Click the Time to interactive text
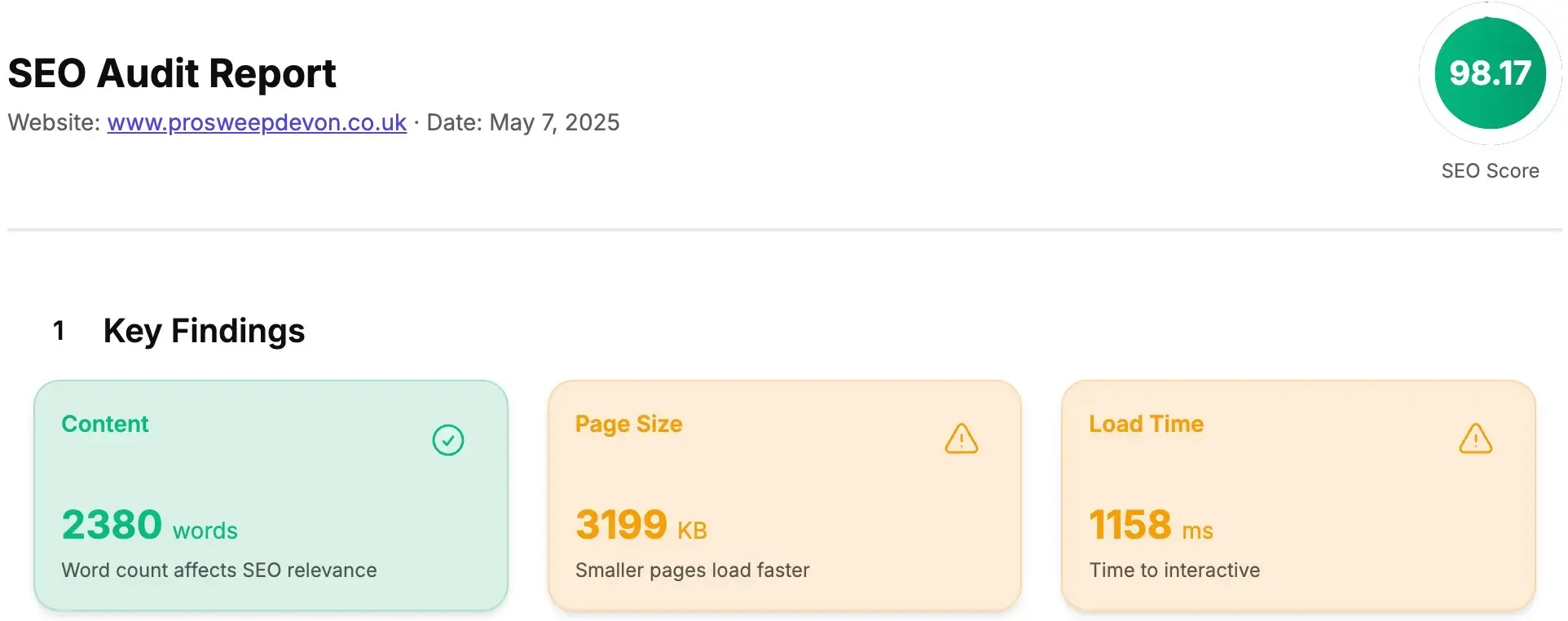Image resolution: width=1568 pixels, height=621 pixels. click(1174, 570)
